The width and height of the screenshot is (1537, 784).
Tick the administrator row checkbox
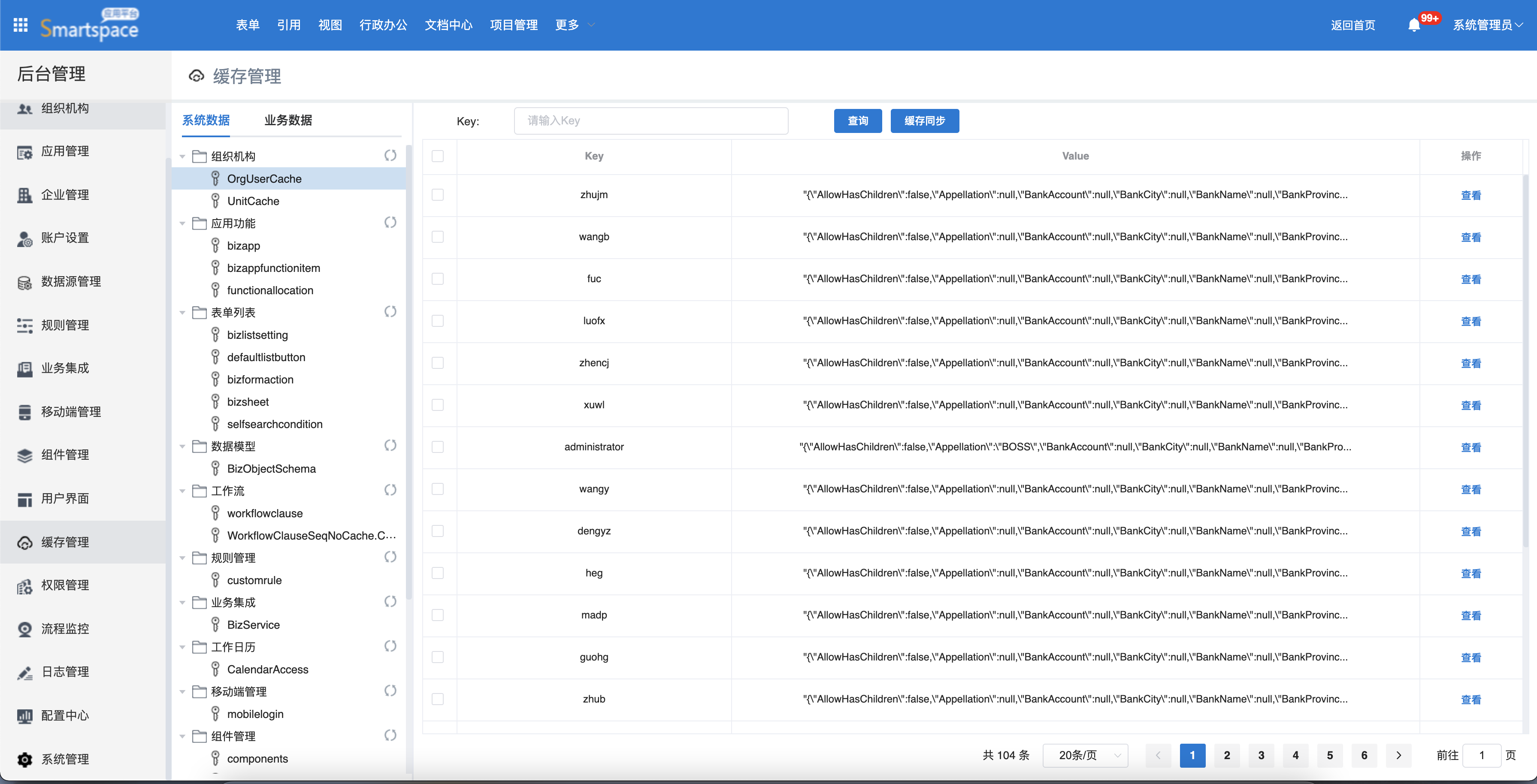[437, 446]
